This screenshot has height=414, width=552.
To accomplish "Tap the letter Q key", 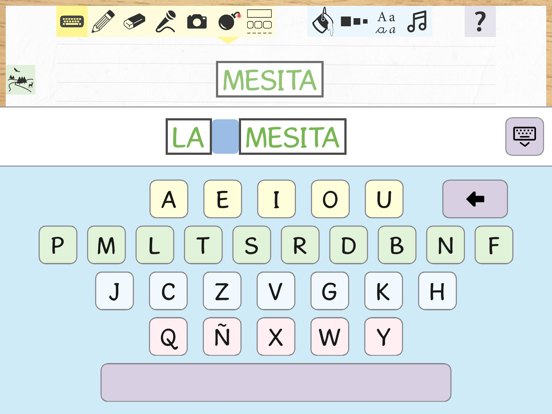I will tap(168, 337).
